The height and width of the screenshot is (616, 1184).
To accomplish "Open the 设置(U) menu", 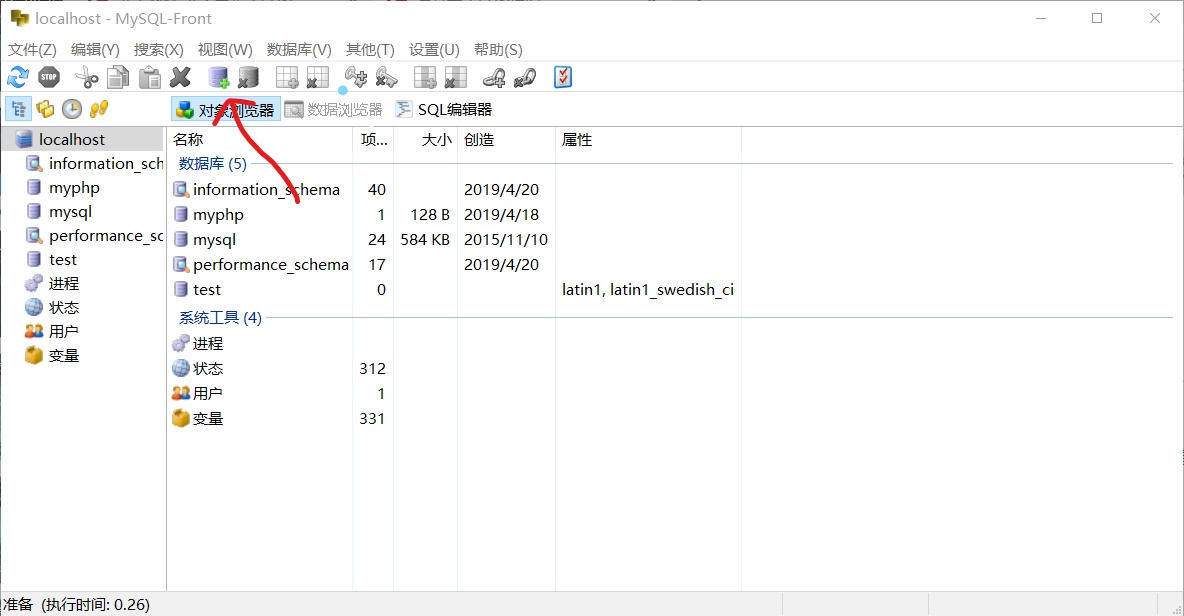I will [x=434, y=50].
